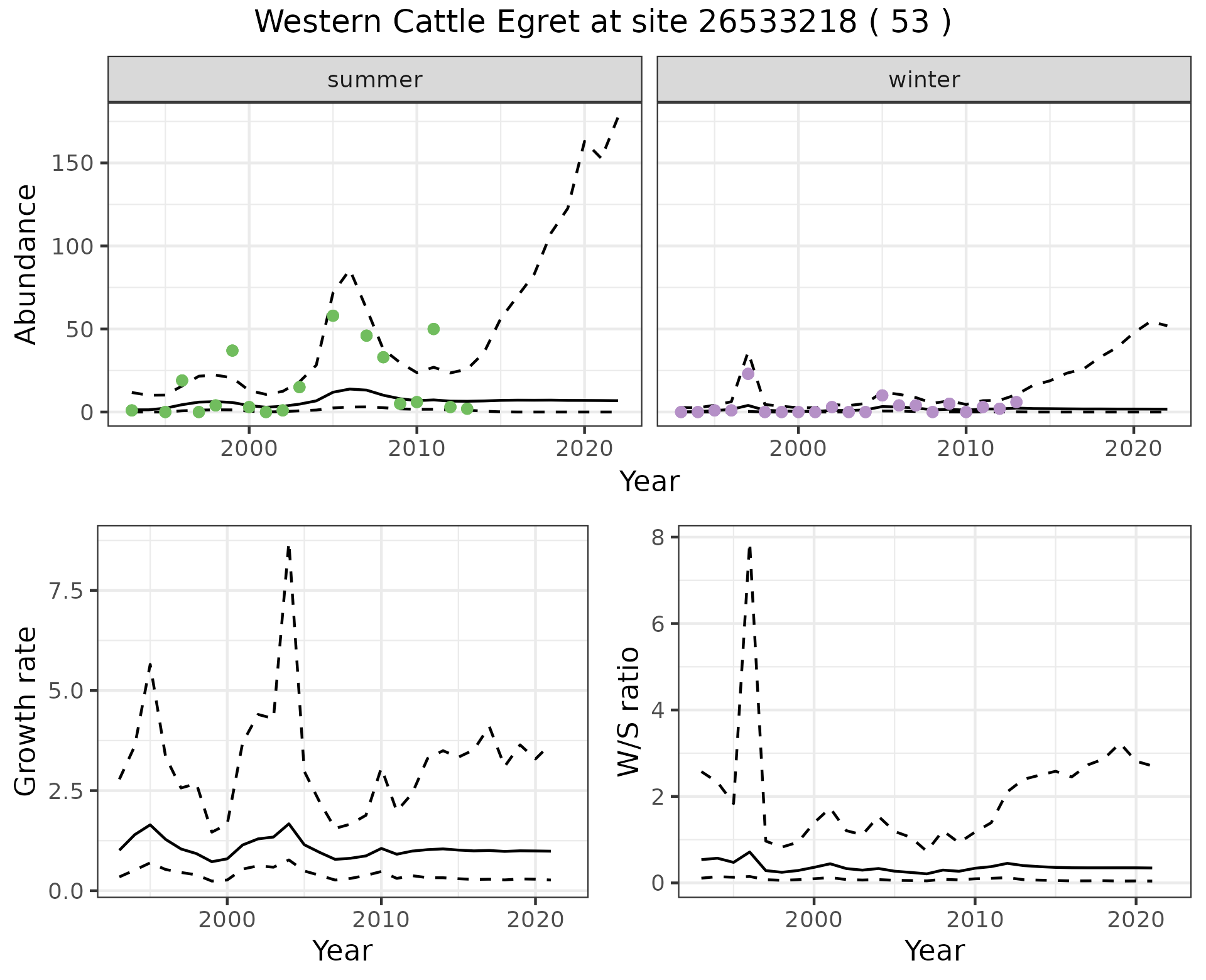The image size is (1206, 980).
Task: Click the 2000 tick label under winter panel
Action: pos(798,449)
